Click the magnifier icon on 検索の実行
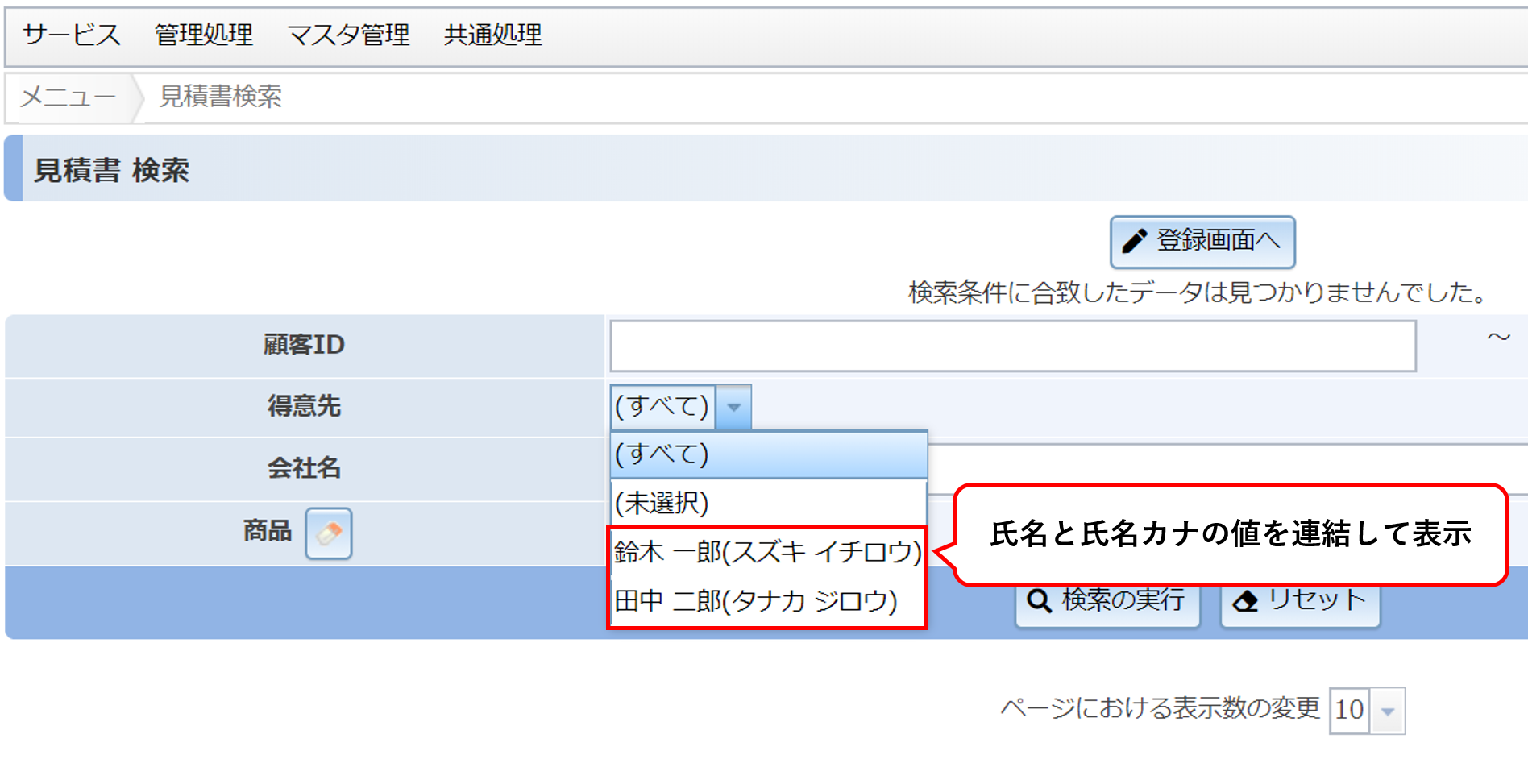 pyautogui.click(x=1040, y=600)
